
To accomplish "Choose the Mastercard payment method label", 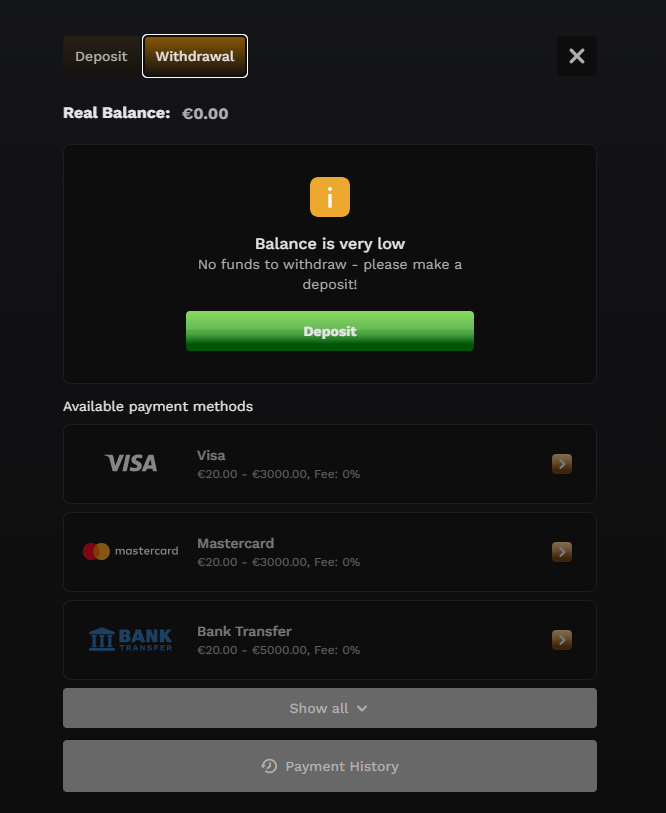I will [x=235, y=543].
